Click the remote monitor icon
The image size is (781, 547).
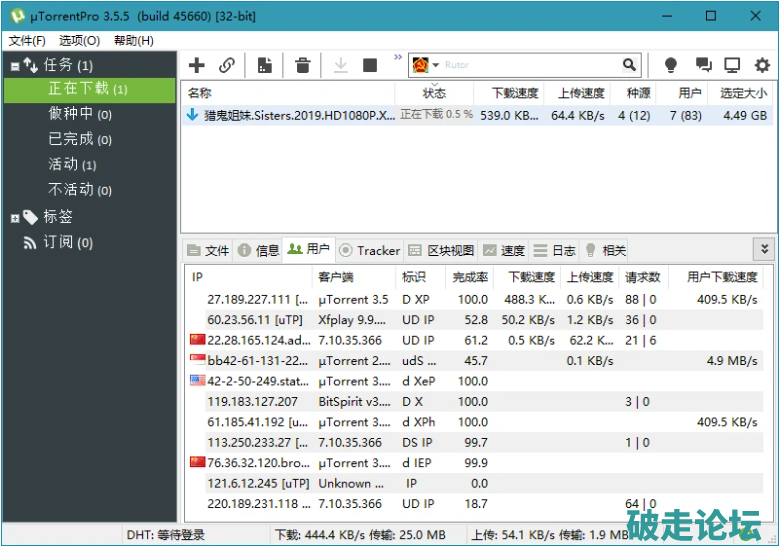(732, 65)
